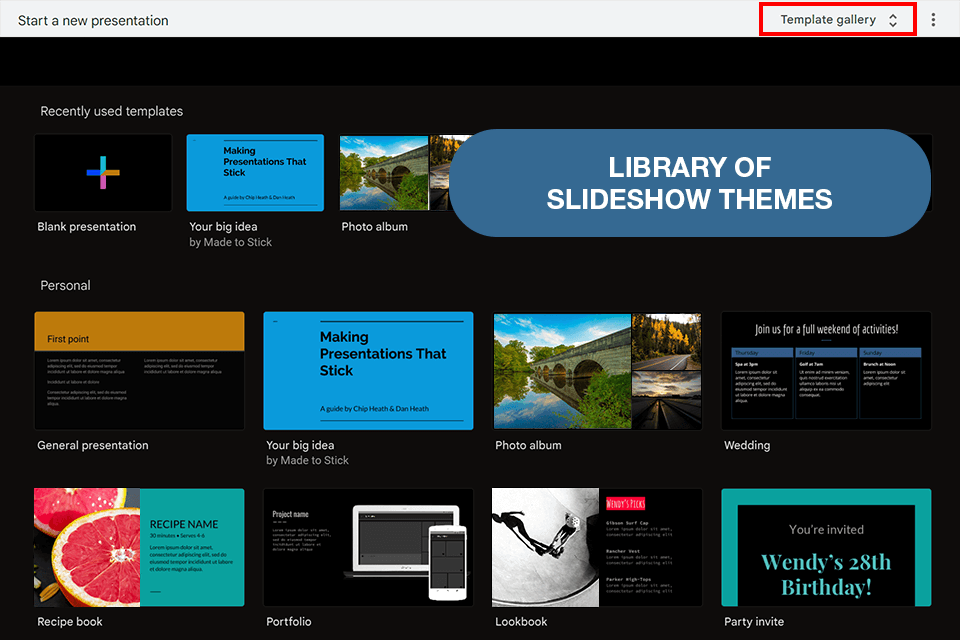Click the Blank presentation label
Image resolution: width=960 pixels, height=640 pixels.
tap(86, 227)
